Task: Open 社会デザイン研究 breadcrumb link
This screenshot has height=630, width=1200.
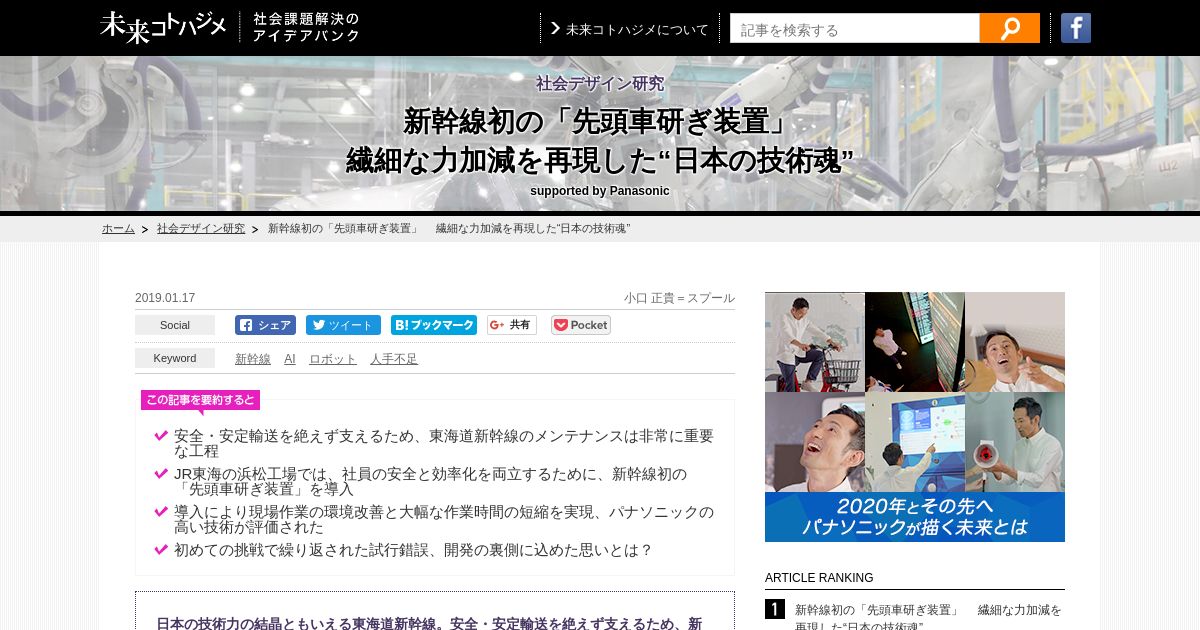Action: 201,228
